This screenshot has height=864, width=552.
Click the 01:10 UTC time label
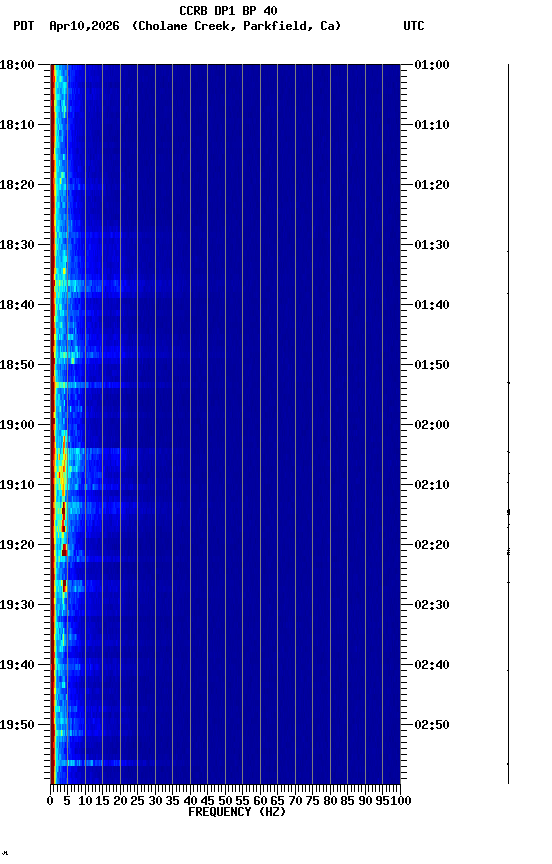point(432,125)
